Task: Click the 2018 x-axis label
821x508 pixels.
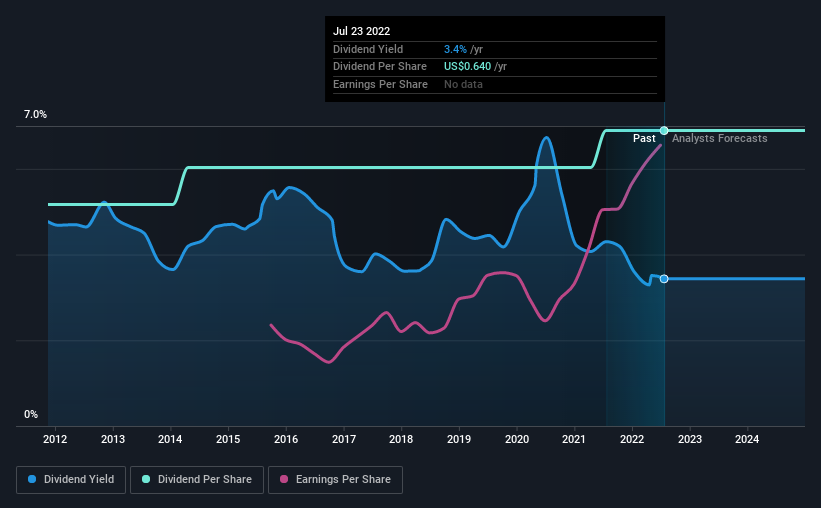Action: coord(401,439)
